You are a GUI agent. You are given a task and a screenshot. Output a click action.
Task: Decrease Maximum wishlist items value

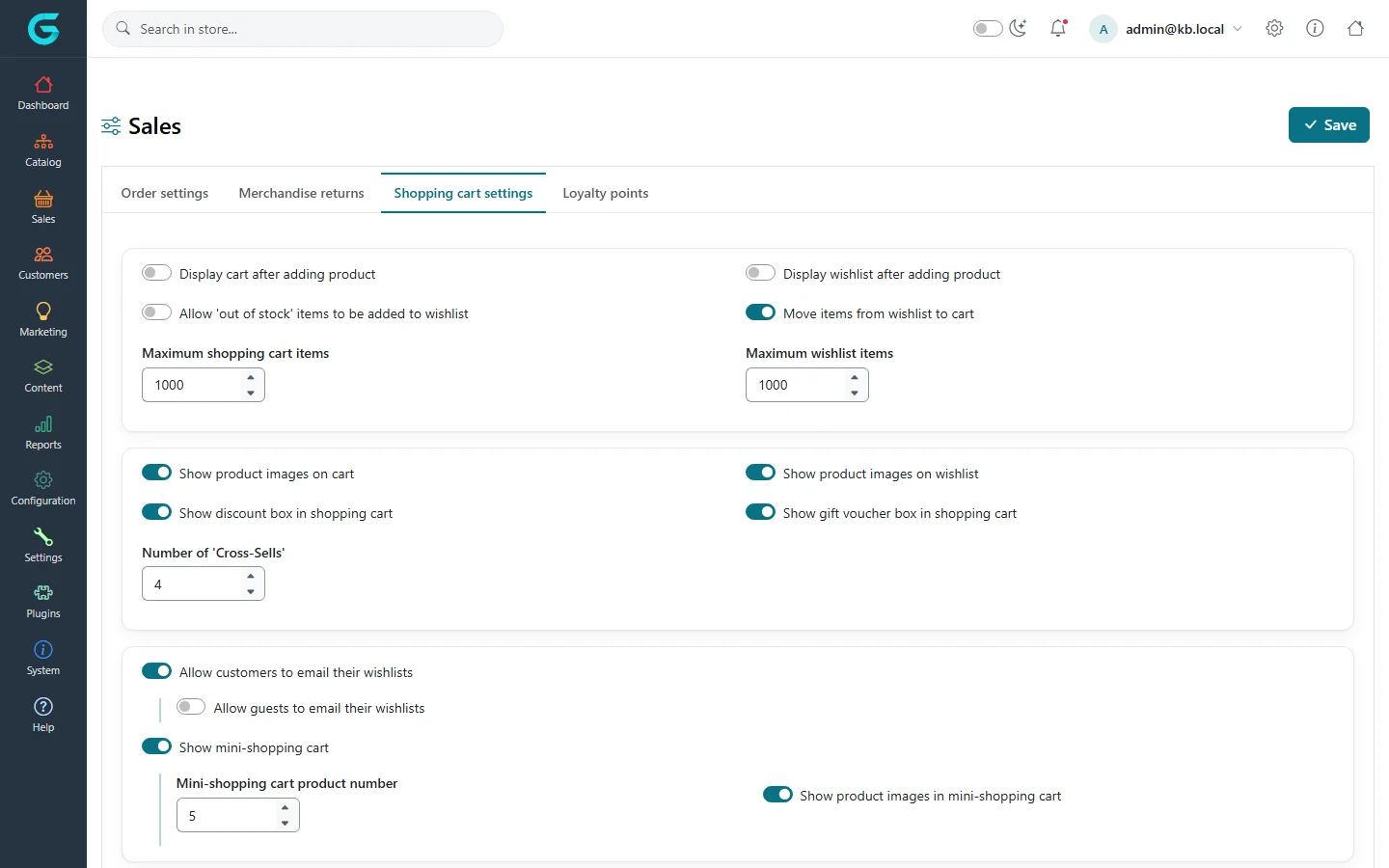point(855,393)
